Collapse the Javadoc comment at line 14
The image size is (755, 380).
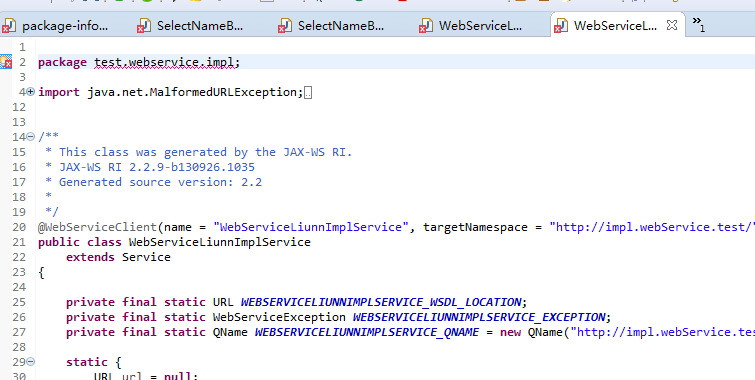30,137
